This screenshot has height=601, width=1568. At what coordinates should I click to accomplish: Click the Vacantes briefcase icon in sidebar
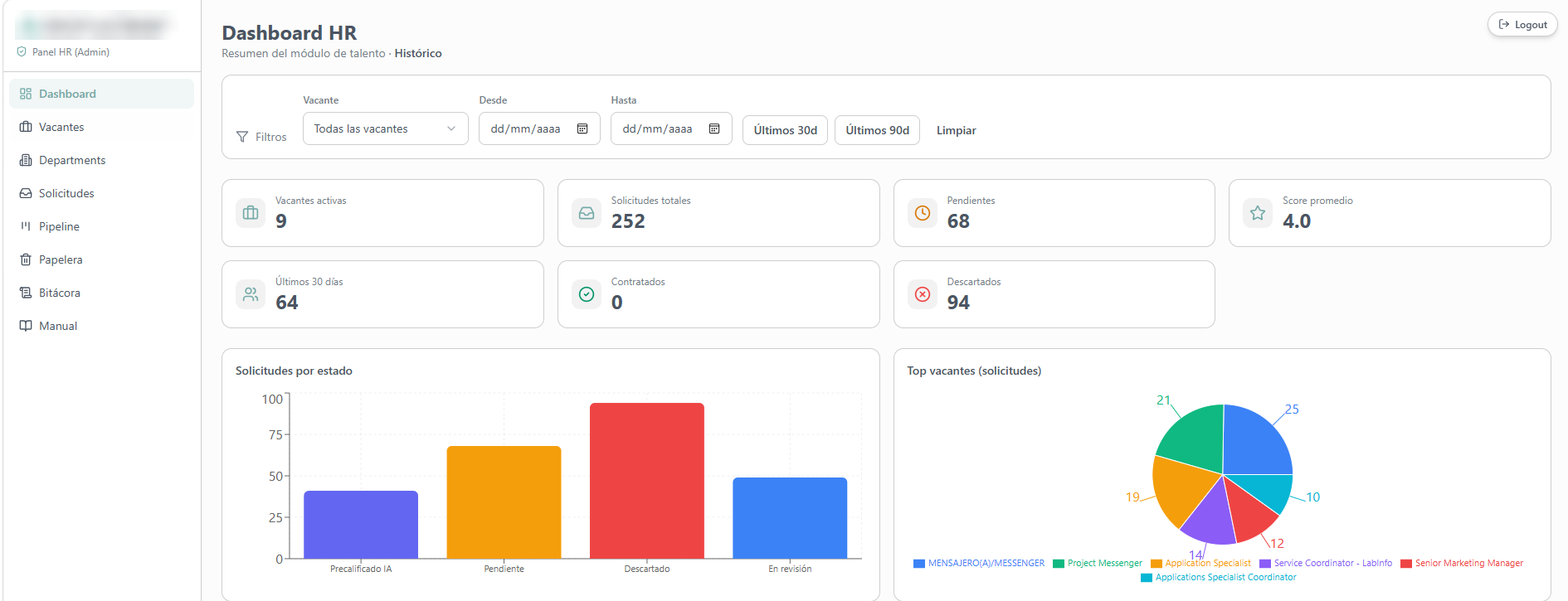click(26, 127)
